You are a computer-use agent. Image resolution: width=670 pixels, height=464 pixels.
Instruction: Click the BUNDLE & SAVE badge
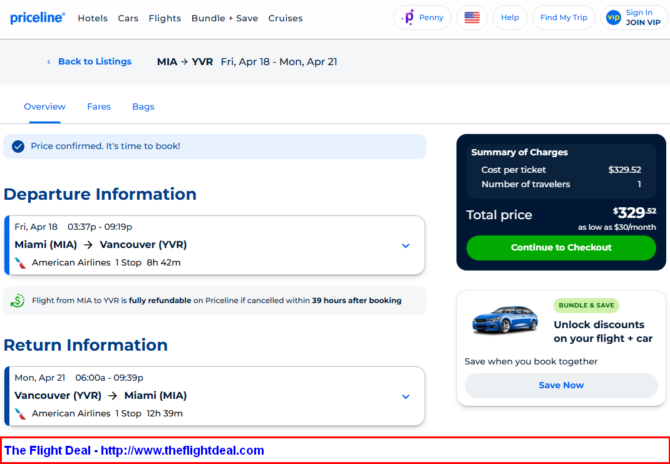coord(586,305)
